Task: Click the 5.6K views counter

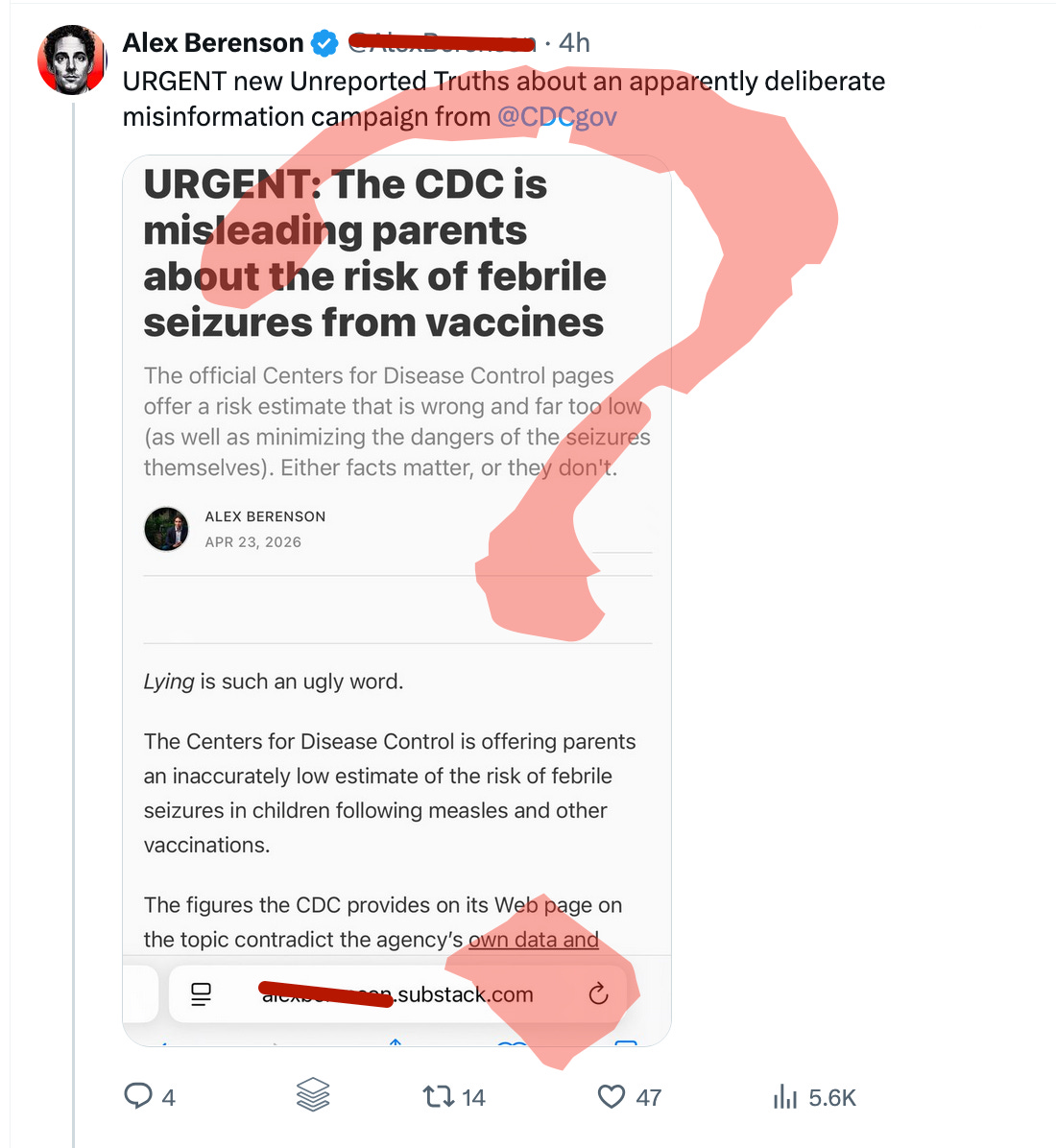Action: [834, 1097]
